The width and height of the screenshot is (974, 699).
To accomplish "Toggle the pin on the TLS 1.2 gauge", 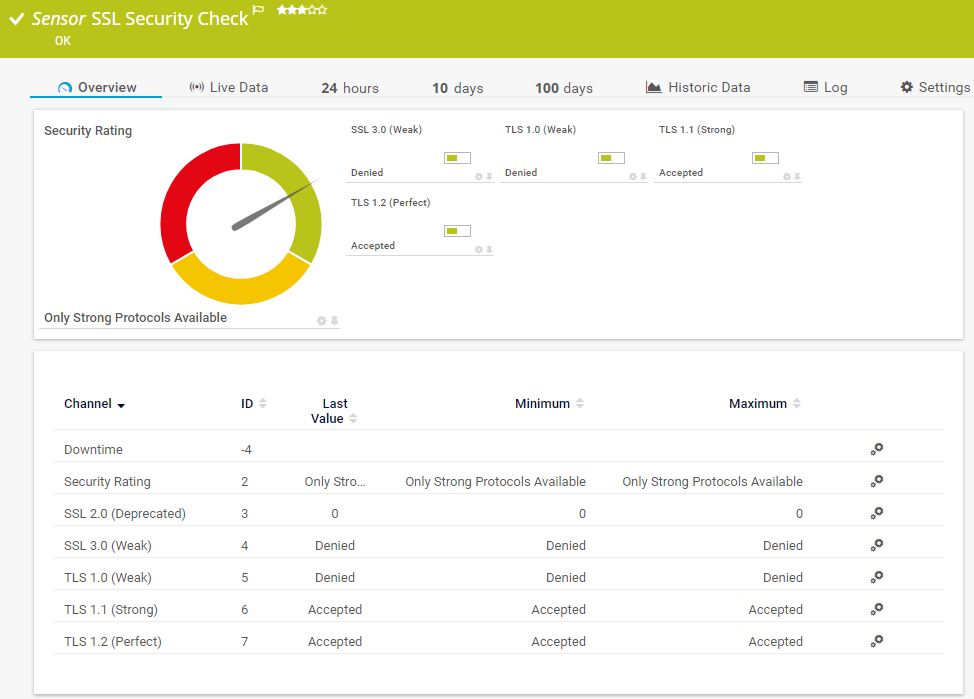I will click(x=489, y=250).
